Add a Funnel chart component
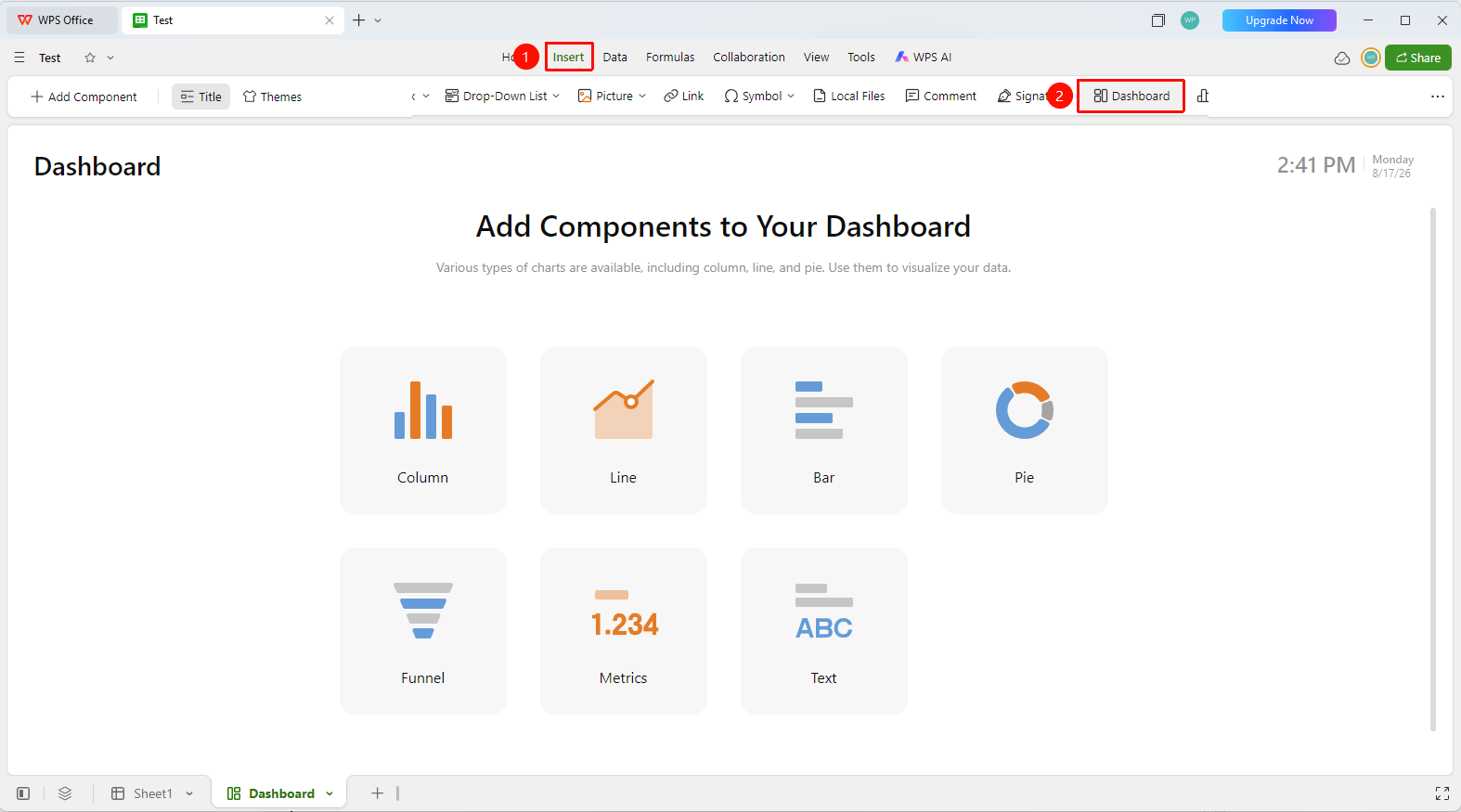 [x=423, y=631]
